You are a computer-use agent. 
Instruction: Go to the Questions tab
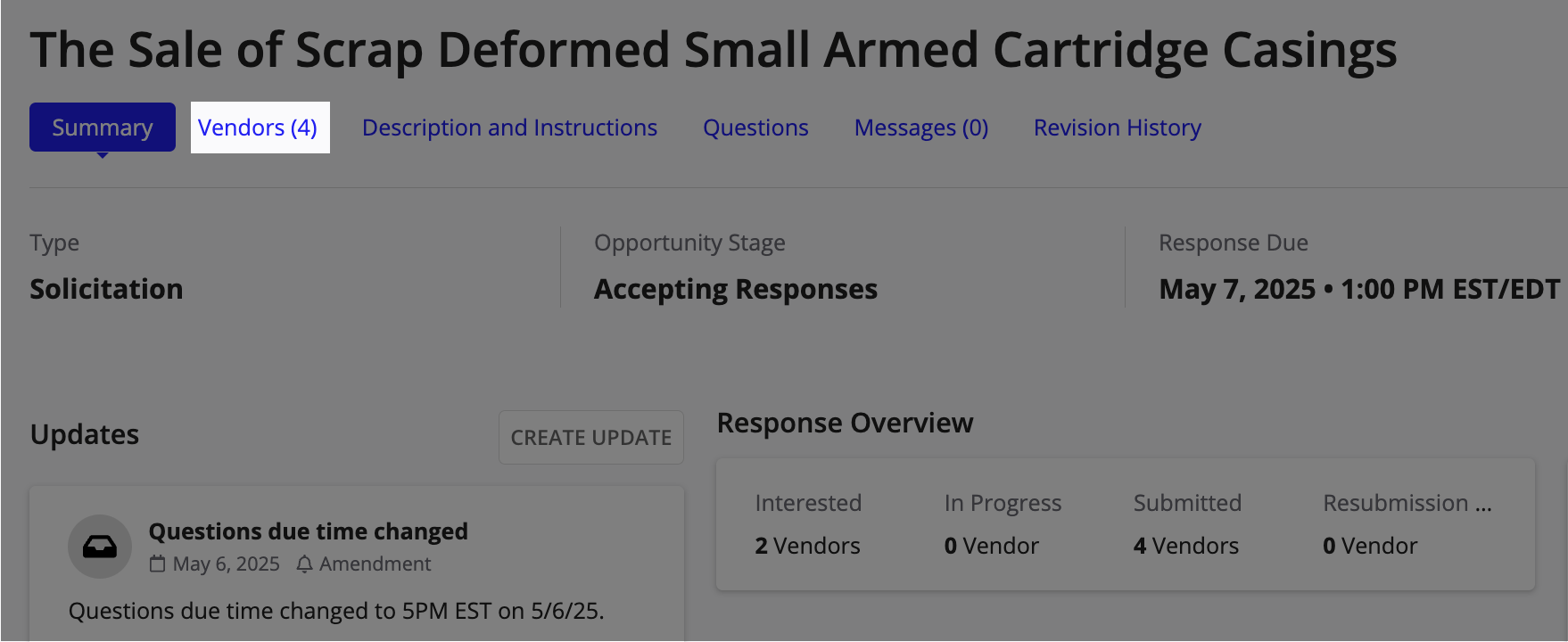755,128
